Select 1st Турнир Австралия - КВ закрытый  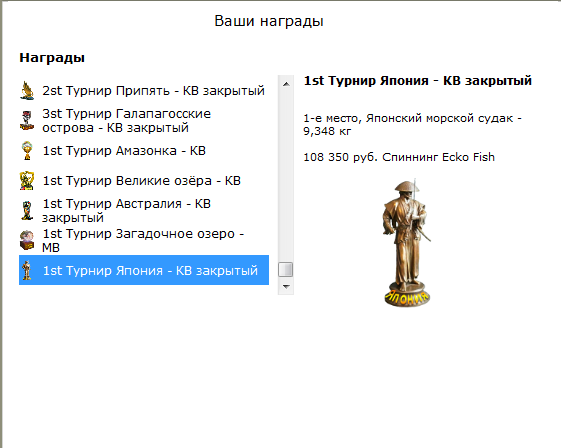point(144,211)
